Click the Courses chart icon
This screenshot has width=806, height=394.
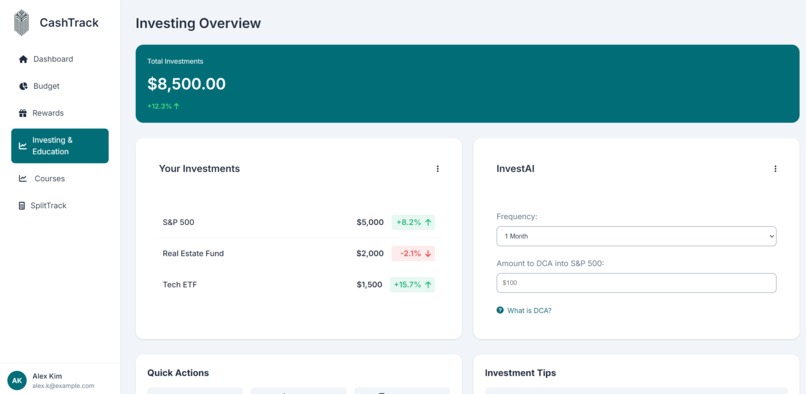pyautogui.click(x=23, y=178)
